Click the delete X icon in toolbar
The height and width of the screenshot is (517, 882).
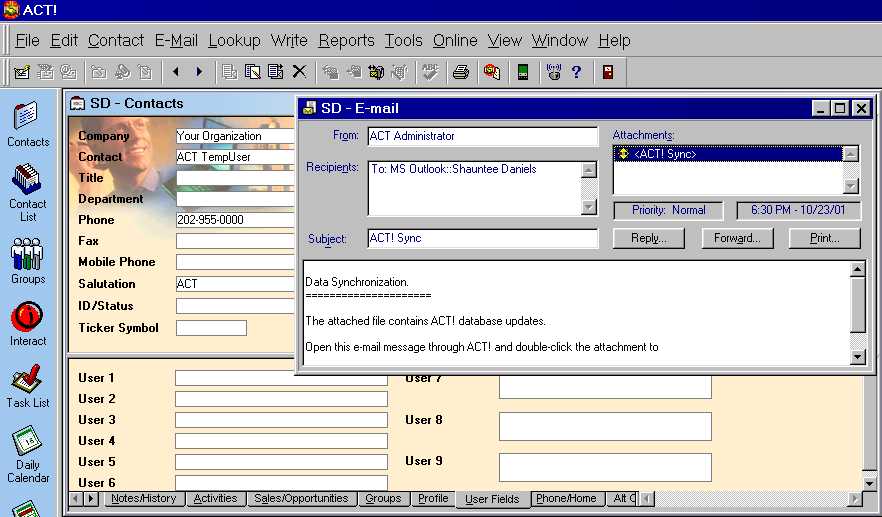(x=299, y=72)
